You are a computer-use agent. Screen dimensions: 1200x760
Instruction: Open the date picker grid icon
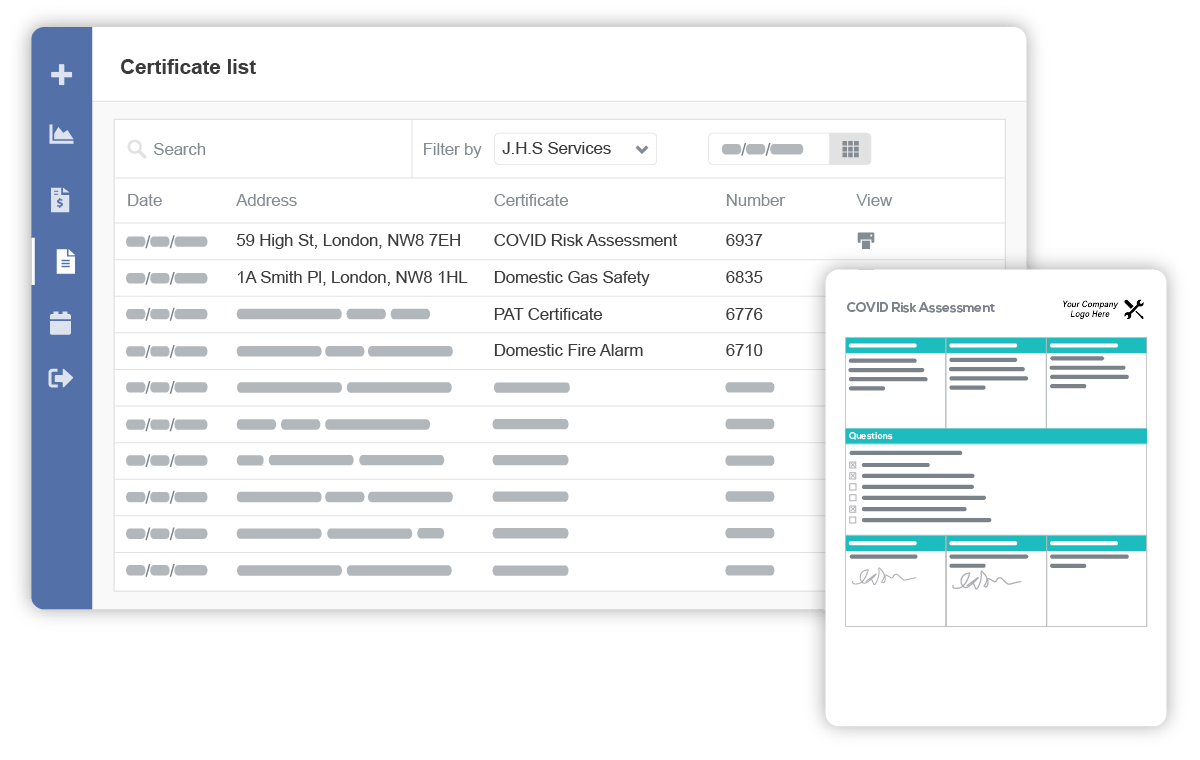[850, 148]
